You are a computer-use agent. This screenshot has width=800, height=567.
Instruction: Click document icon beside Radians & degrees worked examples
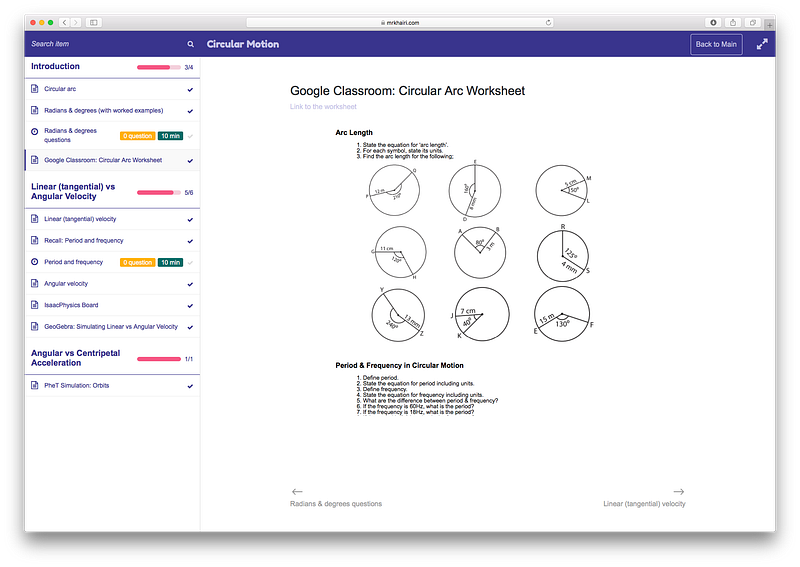pyautogui.click(x=35, y=110)
